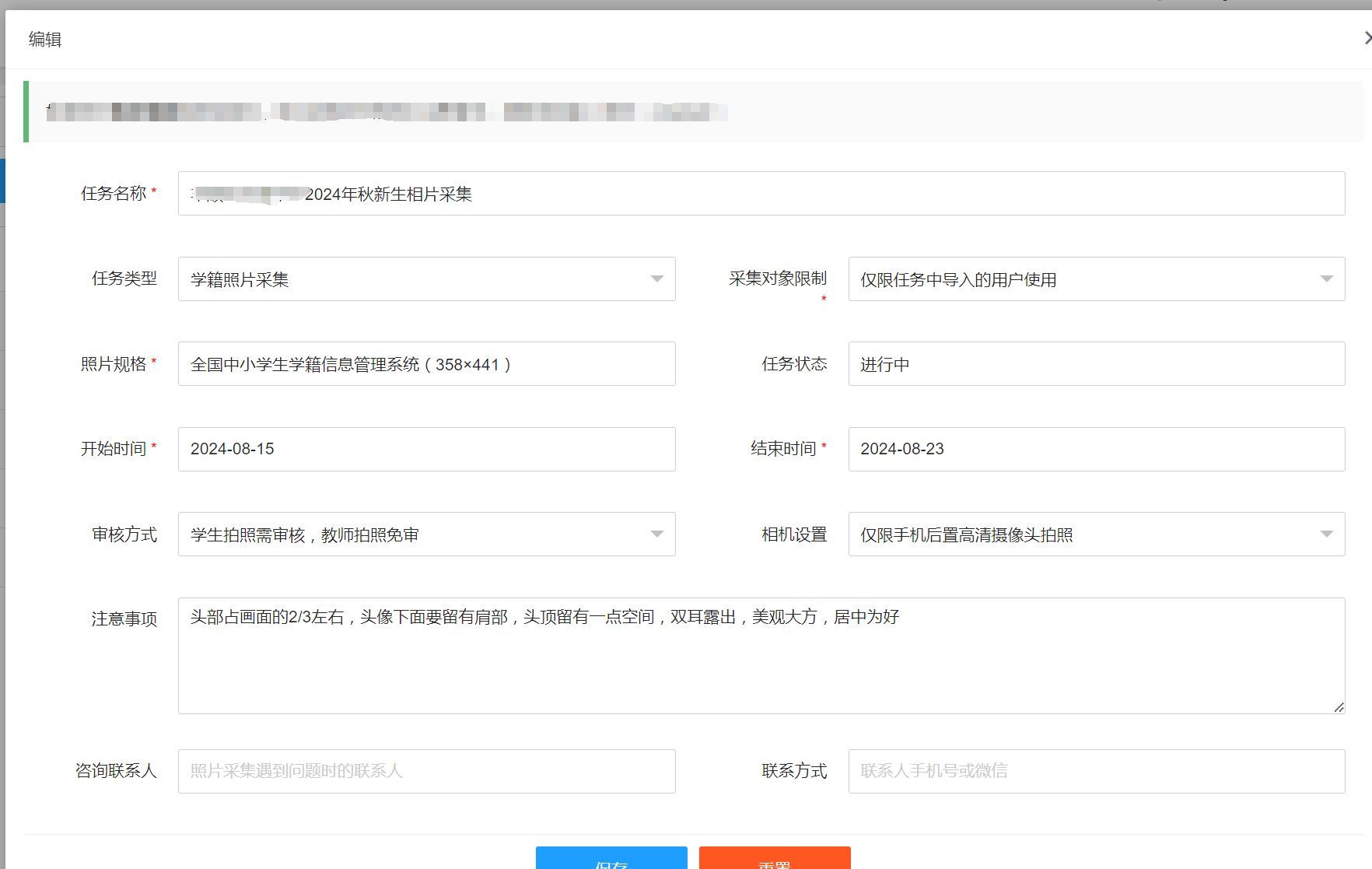Click the 采集对象限制 label
Screen dimensions: 1372x869
pyautogui.click(x=778, y=279)
